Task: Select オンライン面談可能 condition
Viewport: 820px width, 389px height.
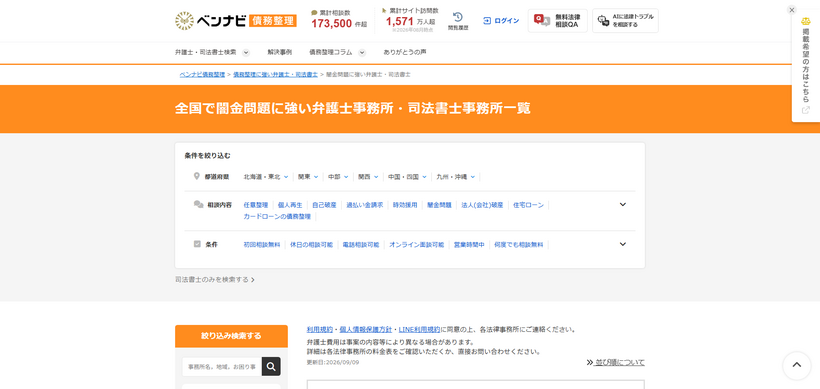Action: 417,245
